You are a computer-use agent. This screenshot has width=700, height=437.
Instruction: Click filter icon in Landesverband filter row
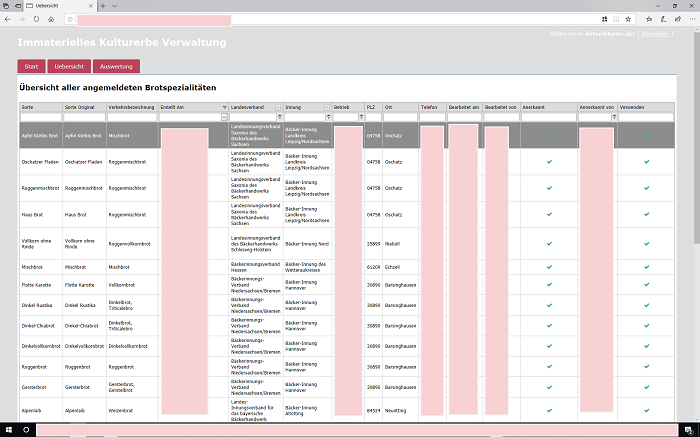[x=278, y=117]
